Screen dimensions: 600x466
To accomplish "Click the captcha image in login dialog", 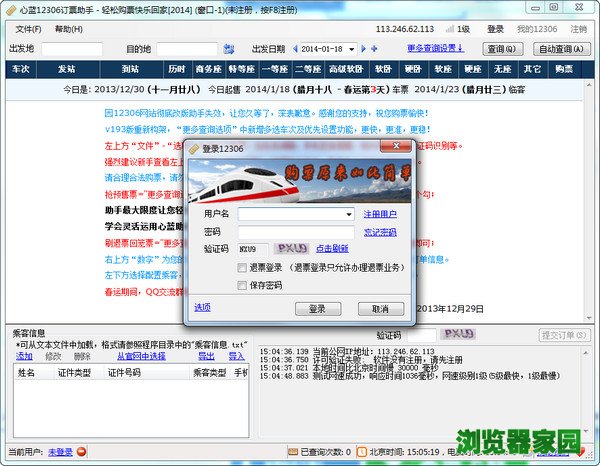I will (292, 249).
